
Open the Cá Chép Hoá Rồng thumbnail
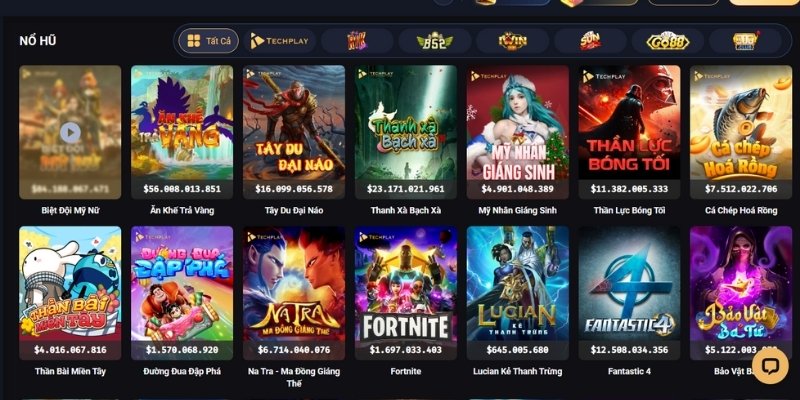741,132
